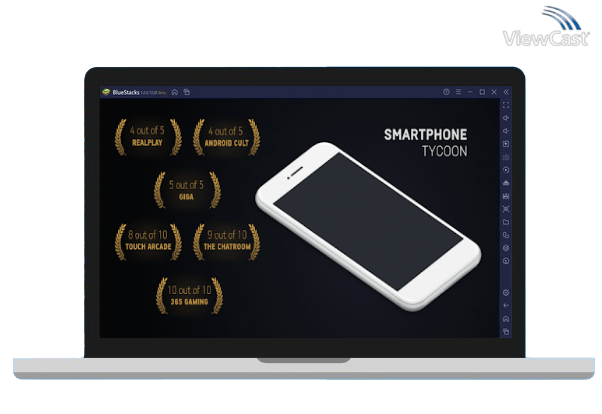The width and height of the screenshot is (602, 414).
Task: Go to Android home in sidebar
Action: [x=506, y=319]
